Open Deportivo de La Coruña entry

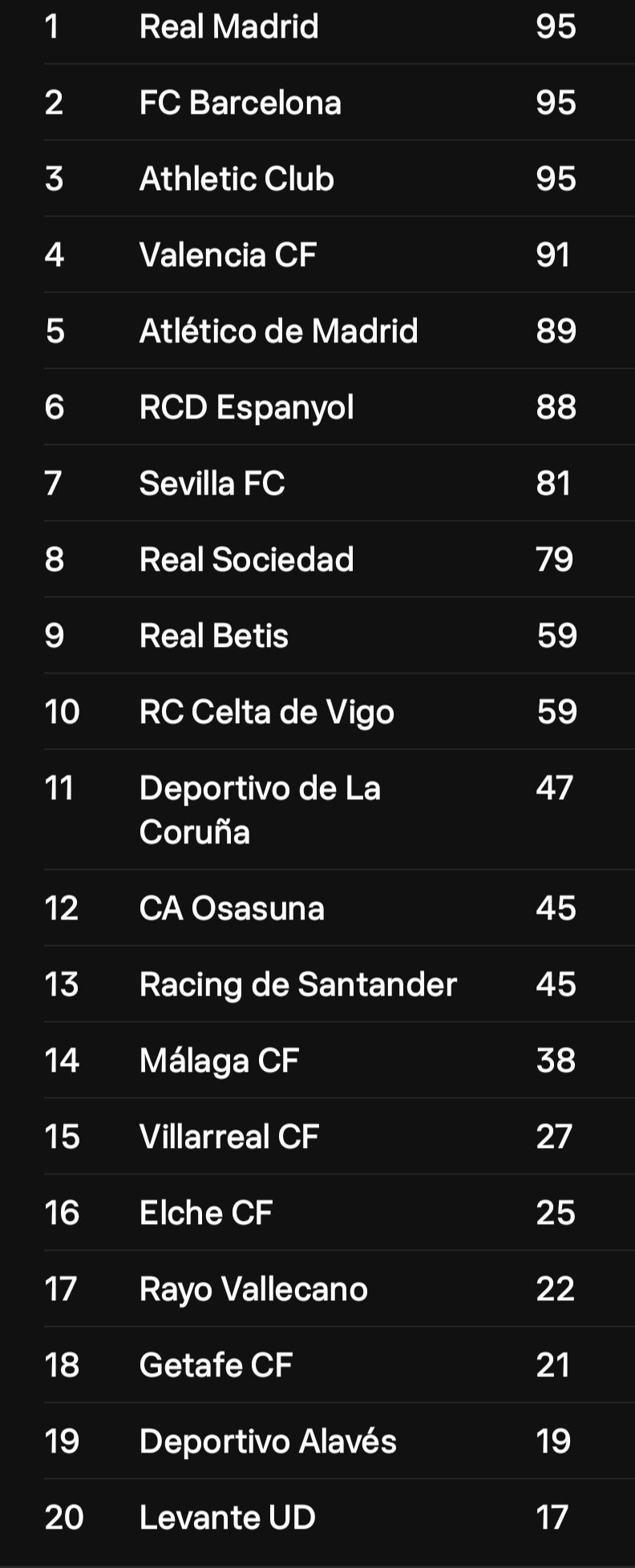339,810
